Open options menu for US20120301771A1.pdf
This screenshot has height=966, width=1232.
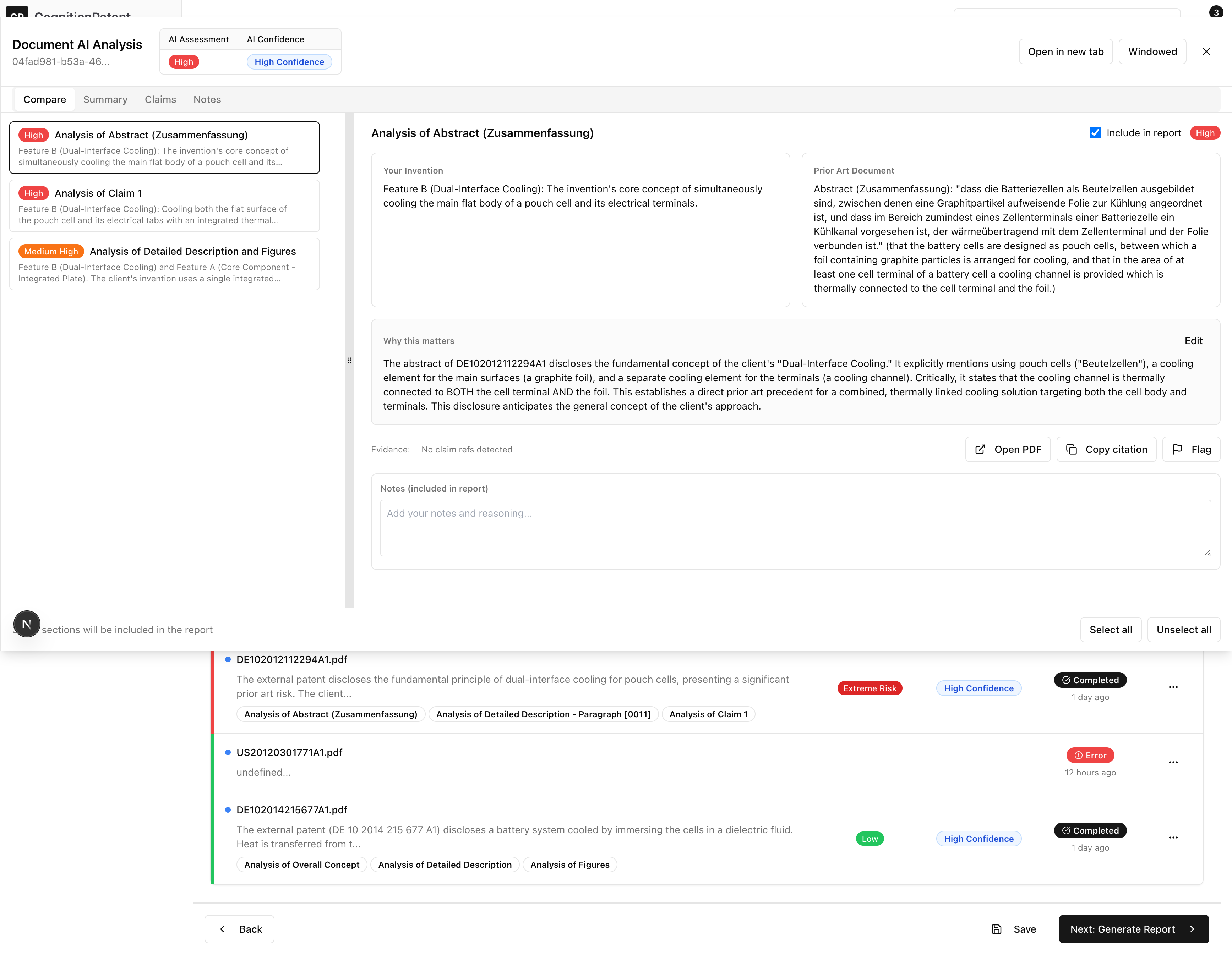pos(1173,762)
